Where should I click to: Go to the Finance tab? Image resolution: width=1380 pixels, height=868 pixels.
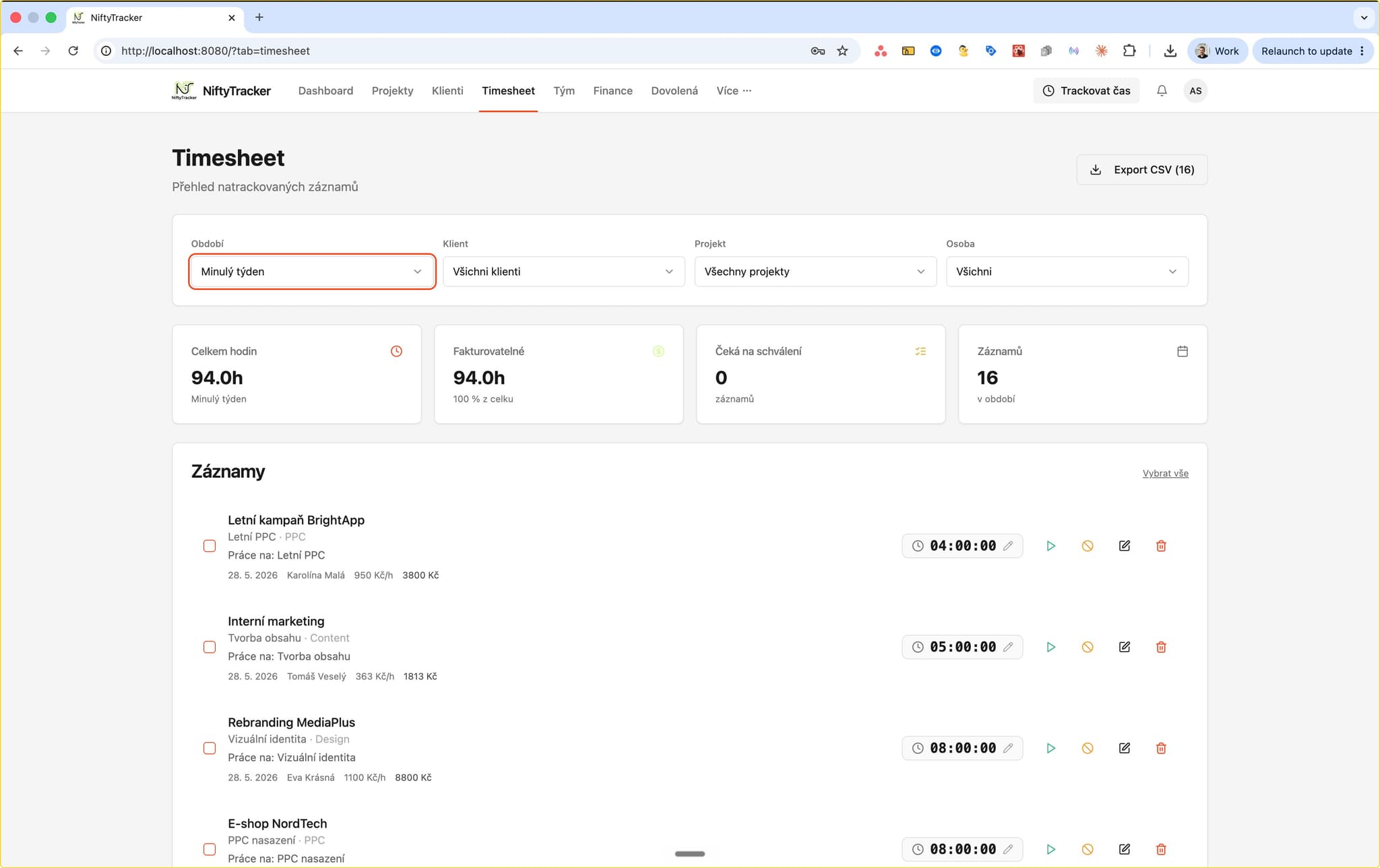click(x=613, y=91)
